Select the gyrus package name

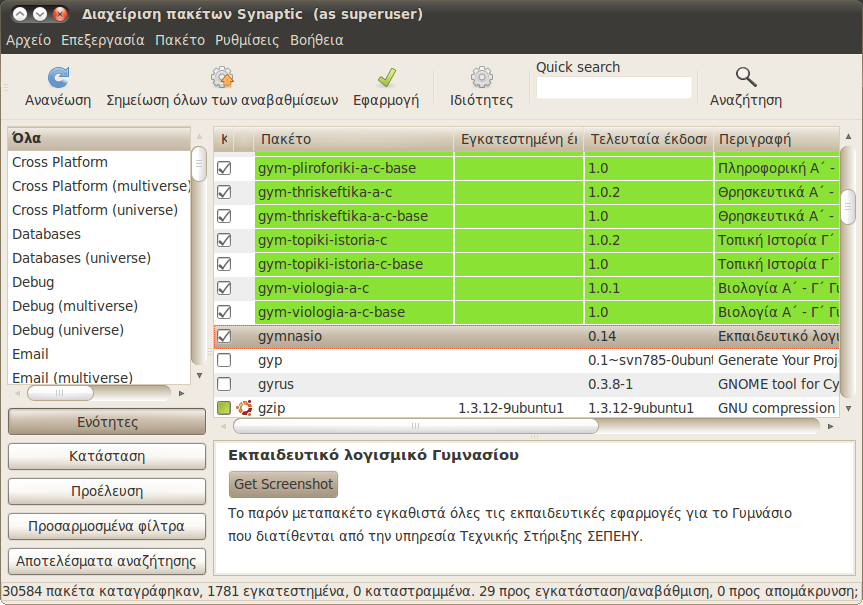click(276, 384)
